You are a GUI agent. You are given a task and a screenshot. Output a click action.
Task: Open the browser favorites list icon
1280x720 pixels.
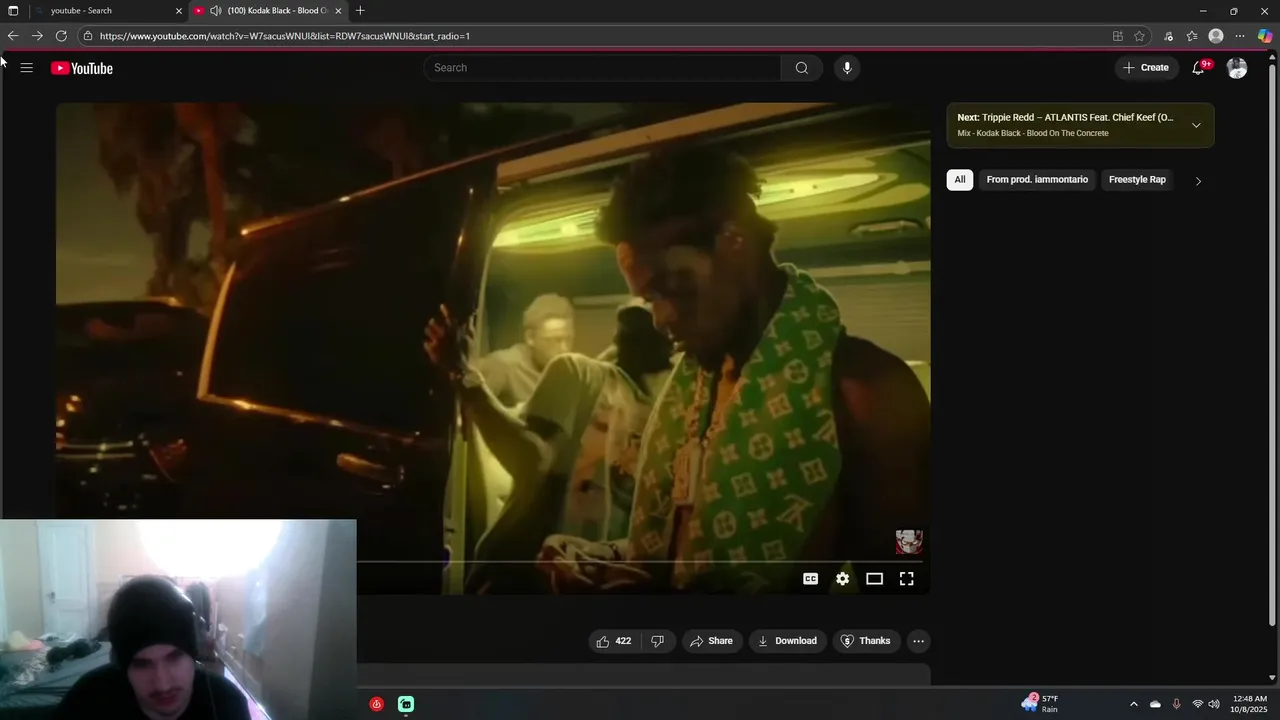tap(1192, 36)
